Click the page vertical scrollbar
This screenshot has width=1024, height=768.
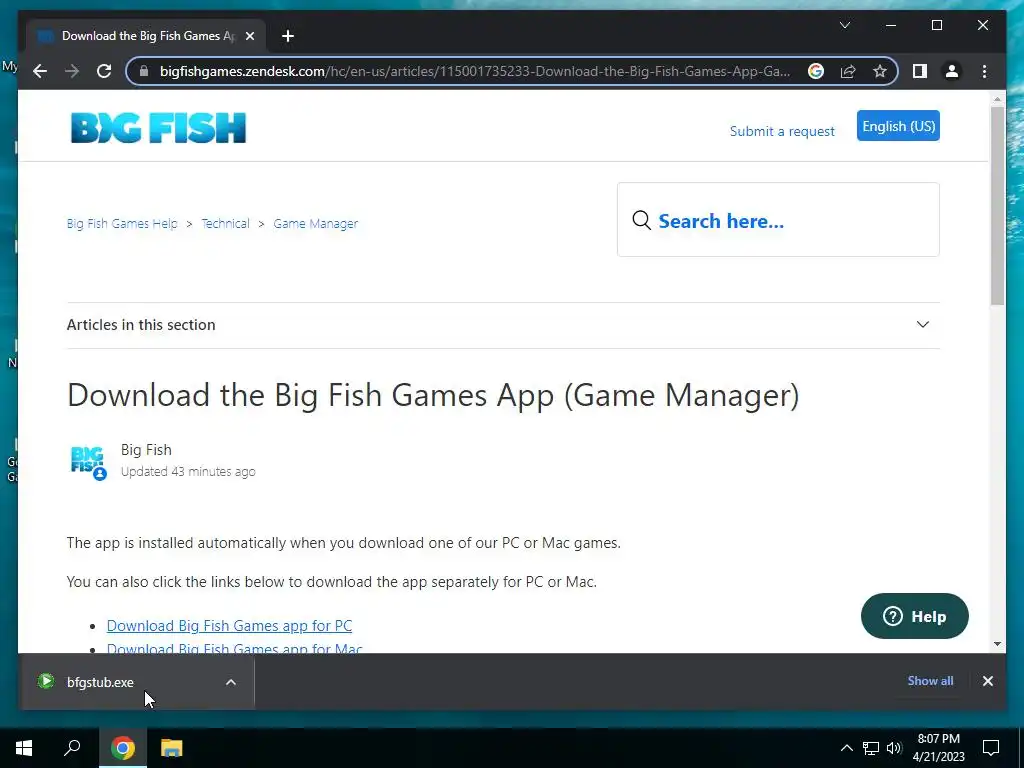[x=997, y=204]
